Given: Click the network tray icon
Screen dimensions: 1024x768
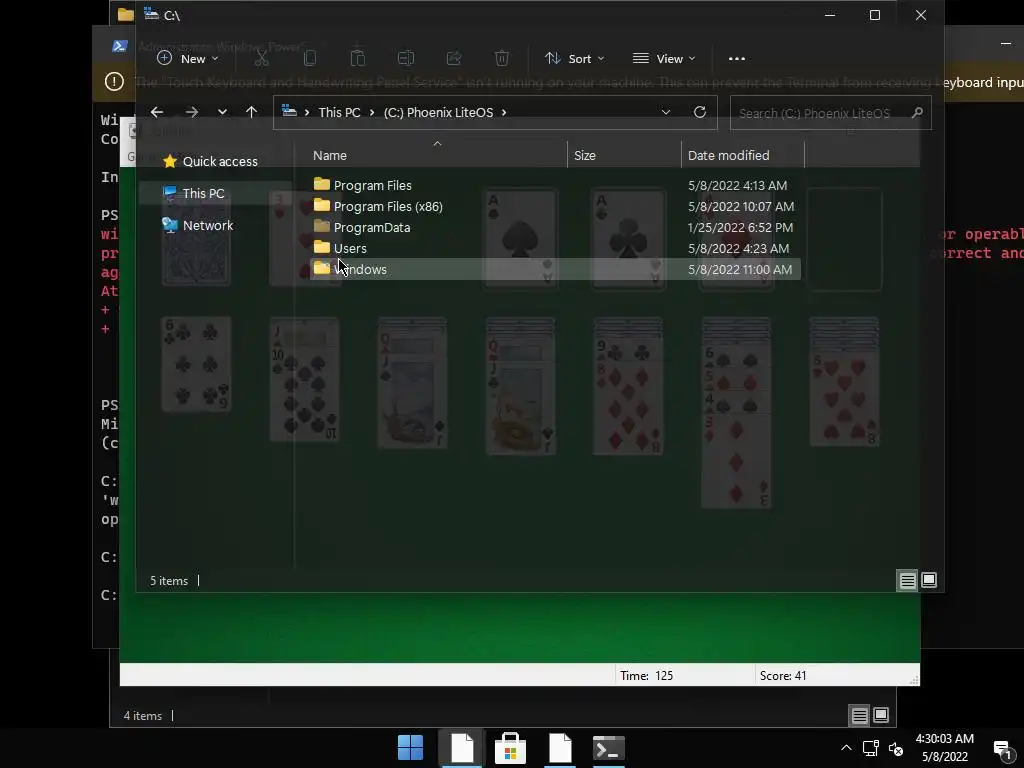Looking at the screenshot, I should [x=870, y=748].
